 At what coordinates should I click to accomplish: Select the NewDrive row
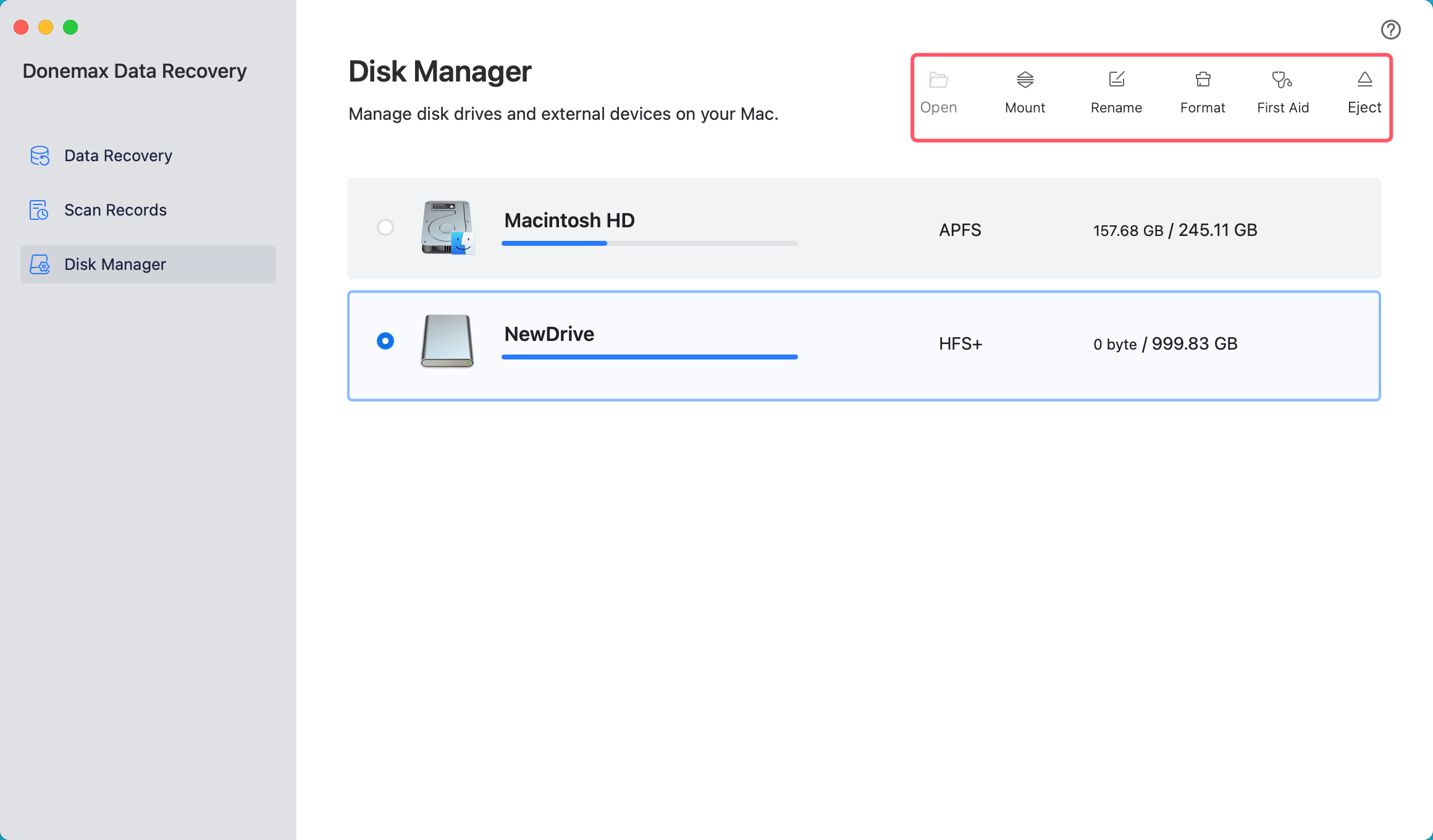(865, 345)
